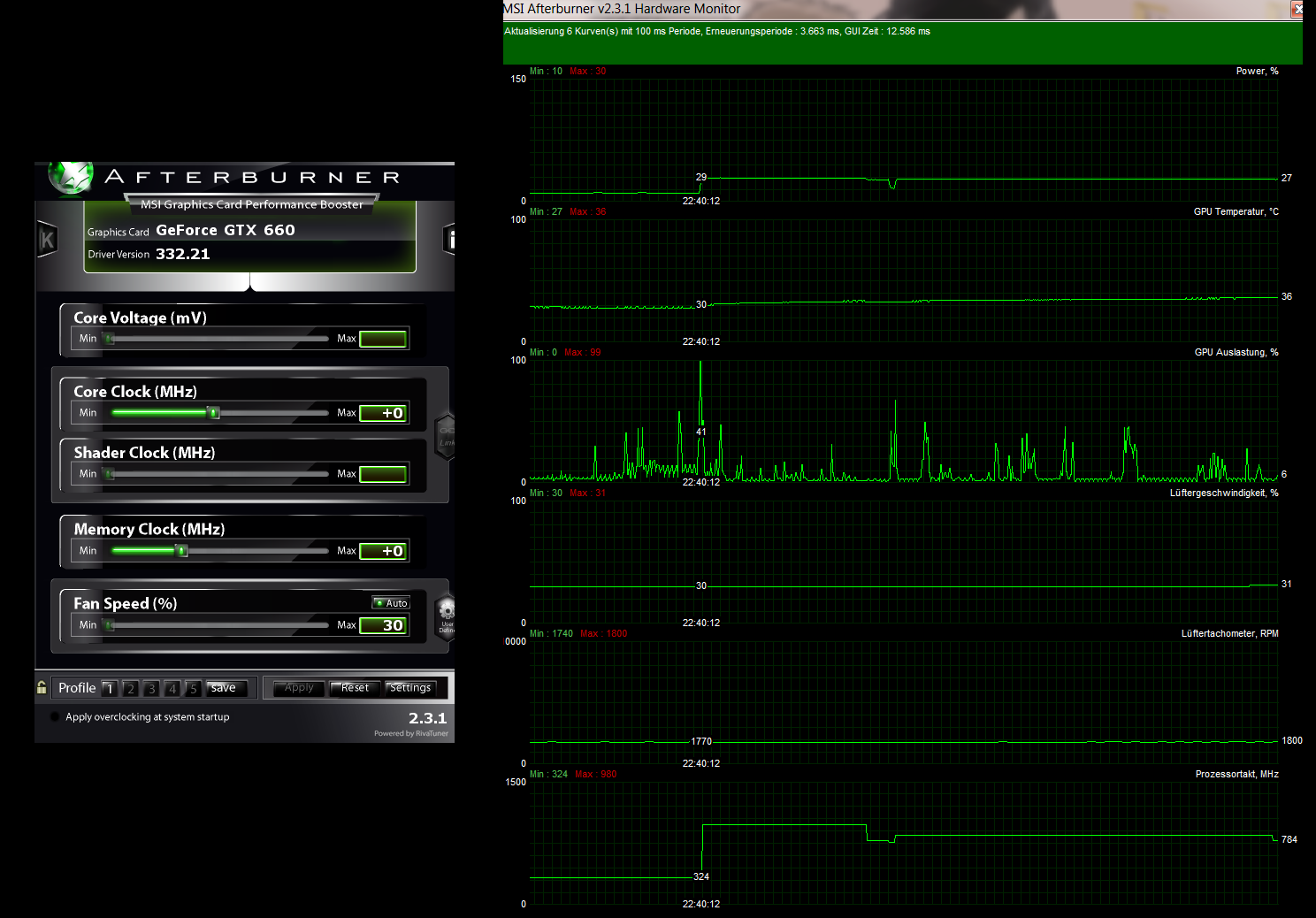Launch Kombustor with the K button
The height and width of the screenshot is (918, 1316).
click(47, 240)
